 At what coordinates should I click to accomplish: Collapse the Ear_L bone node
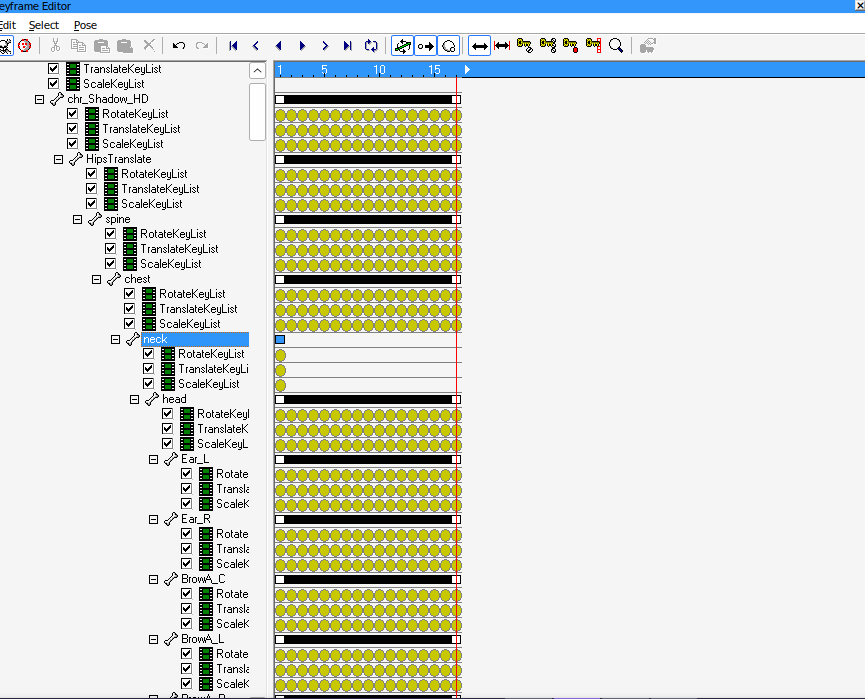(x=154, y=459)
